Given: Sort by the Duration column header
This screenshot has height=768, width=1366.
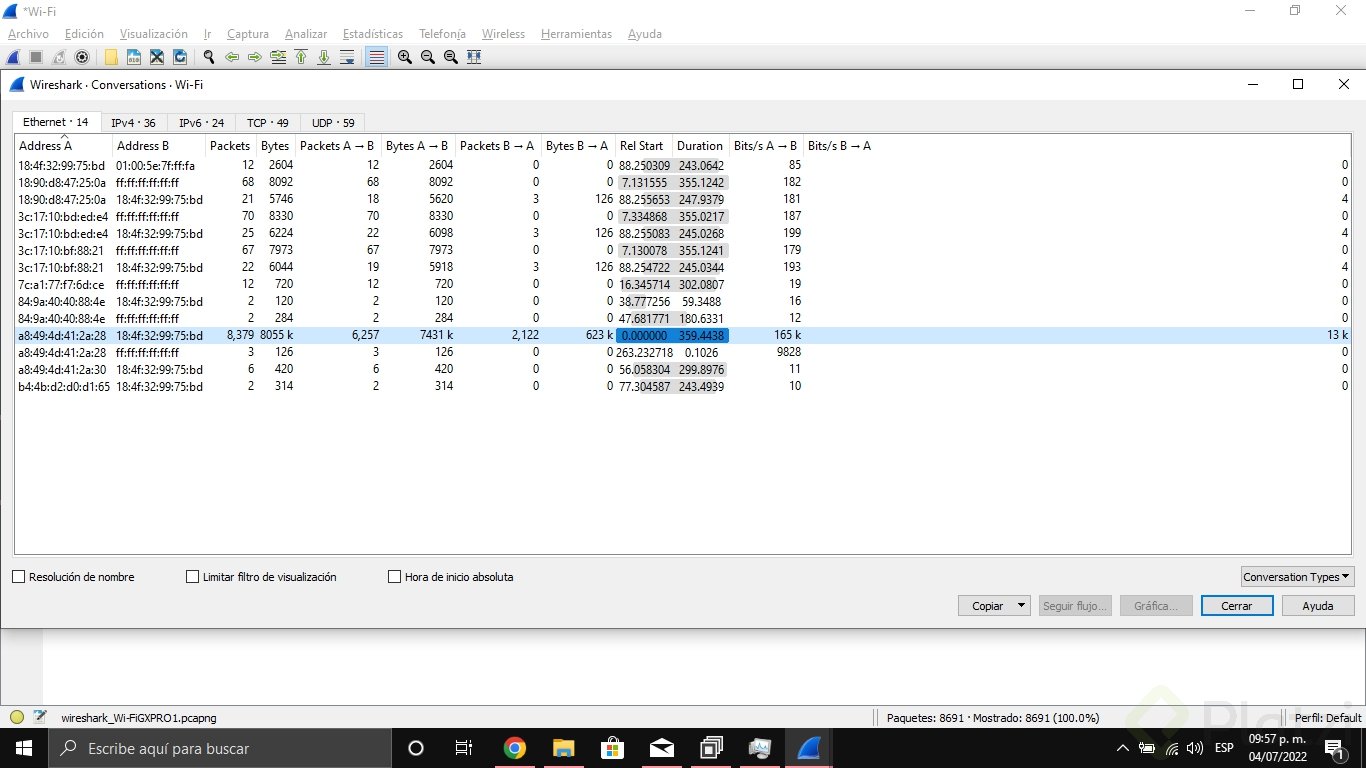Looking at the screenshot, I should click(x=700, y=146).
